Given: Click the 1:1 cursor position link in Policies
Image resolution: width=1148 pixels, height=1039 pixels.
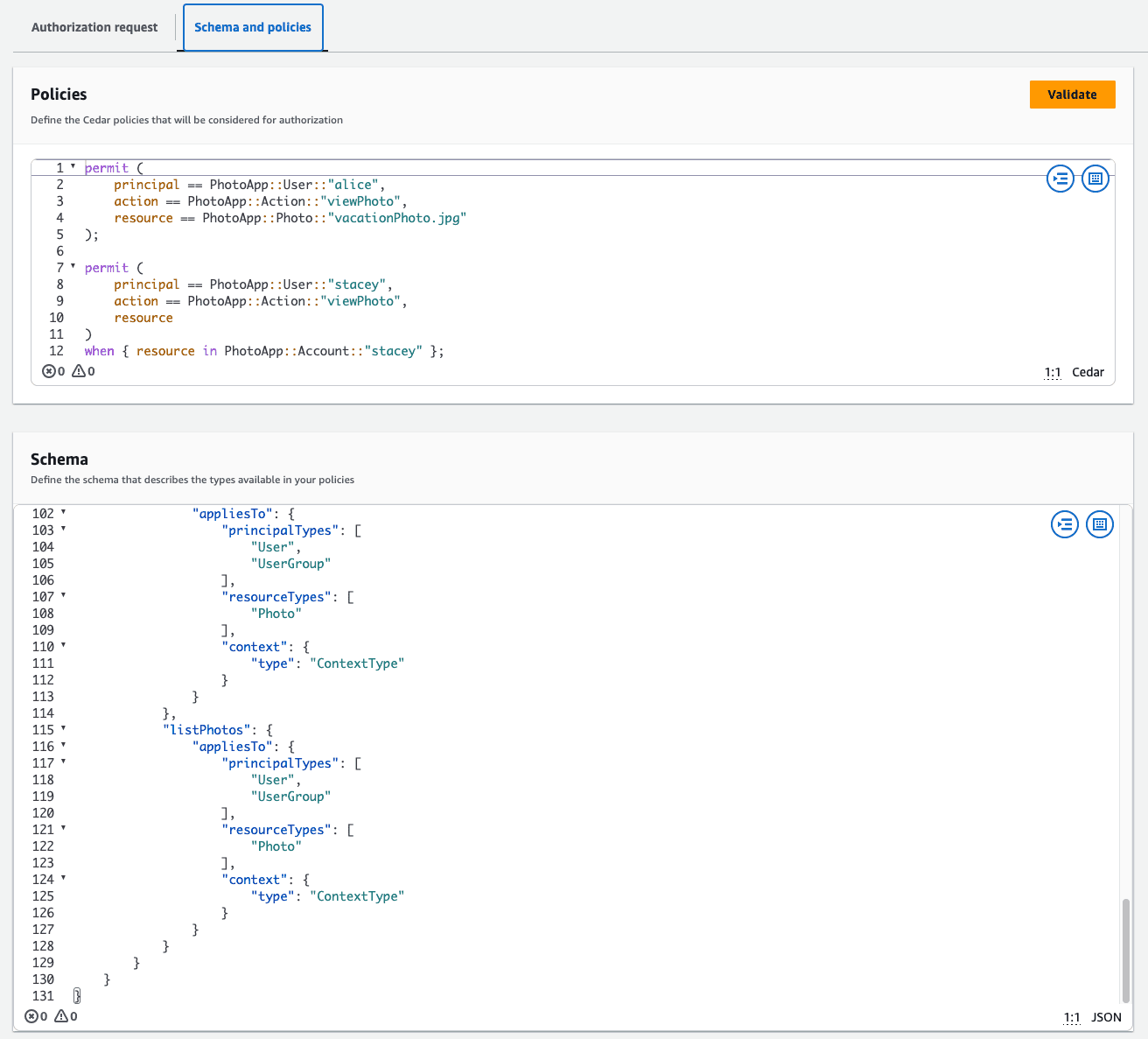Looking at the screenshot, I should pos(1053,372).
